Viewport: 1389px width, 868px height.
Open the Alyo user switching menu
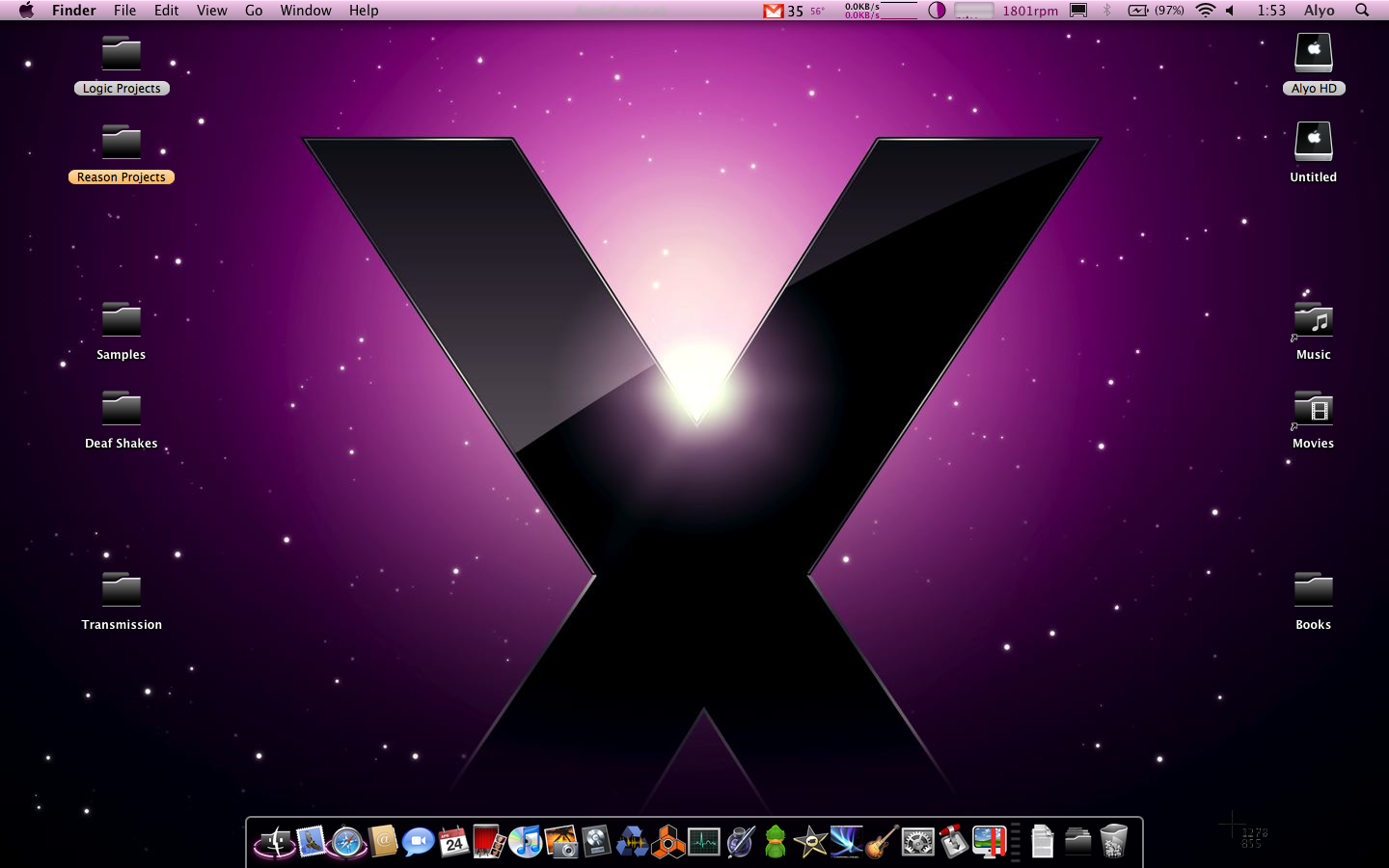pos(1320,11)
